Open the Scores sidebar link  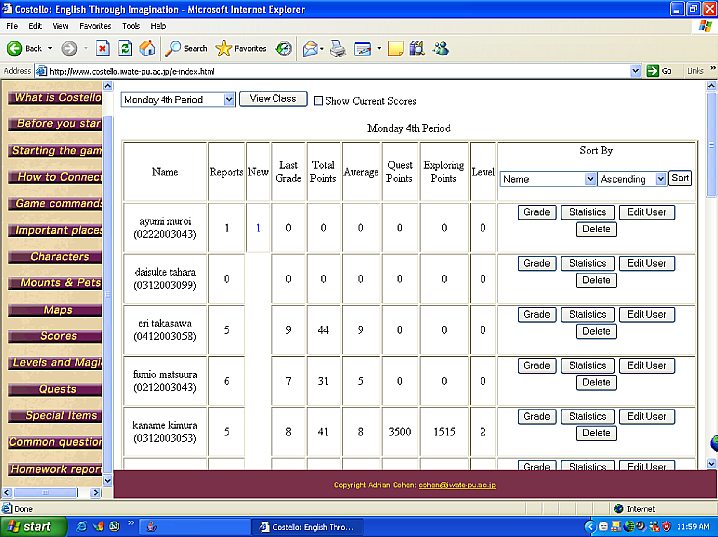(55, 336)
